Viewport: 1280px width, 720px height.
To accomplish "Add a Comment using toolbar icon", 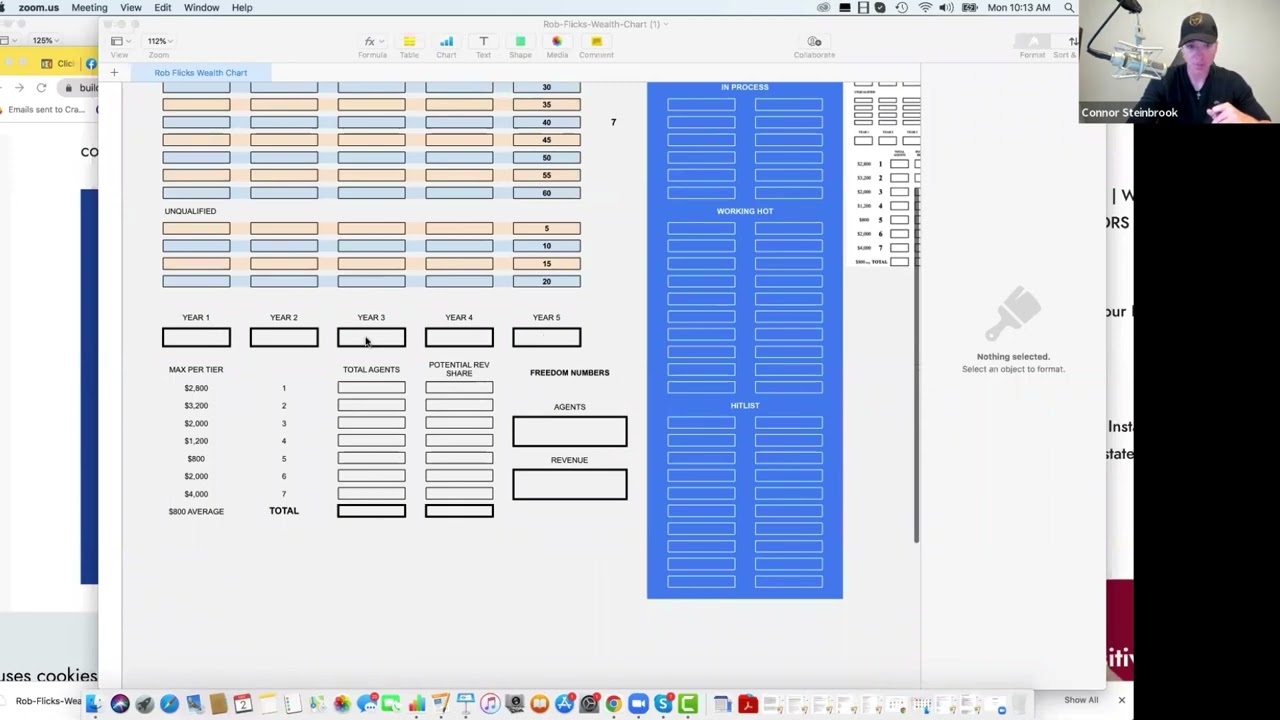I will [596, 43].
